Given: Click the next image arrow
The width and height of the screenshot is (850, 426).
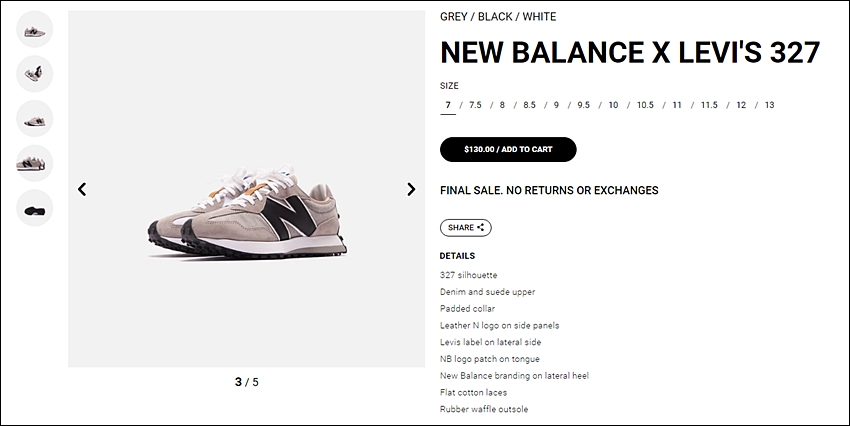Looking at the screenshot, I should (411, 189).
